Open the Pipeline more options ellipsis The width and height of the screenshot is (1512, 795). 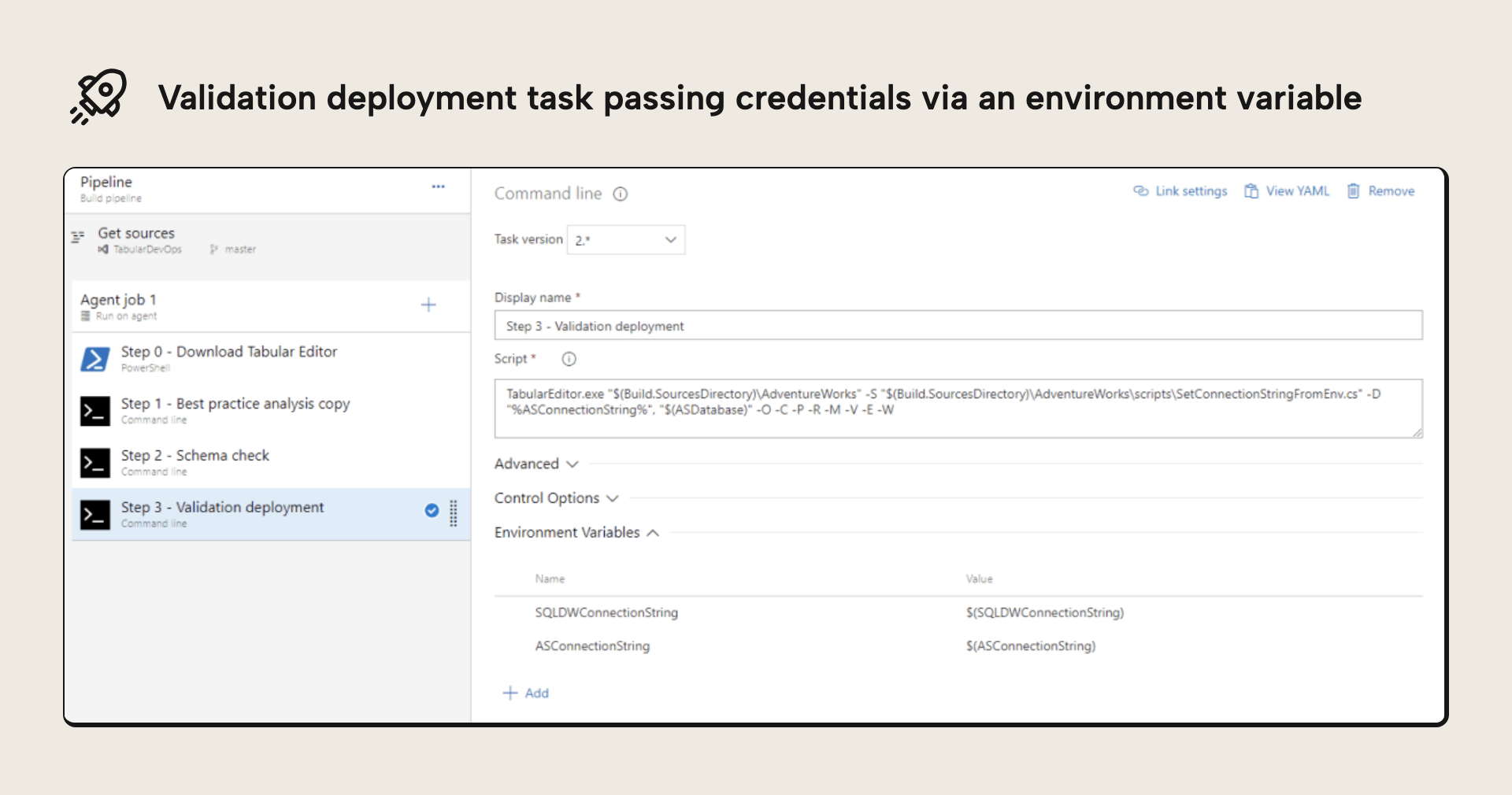click(438, 187)
